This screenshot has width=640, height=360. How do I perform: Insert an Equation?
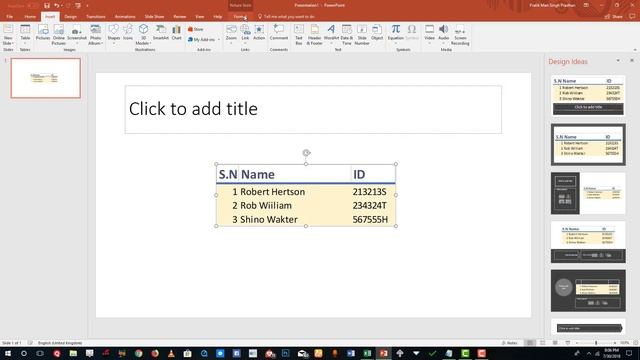tap(396, 33)
